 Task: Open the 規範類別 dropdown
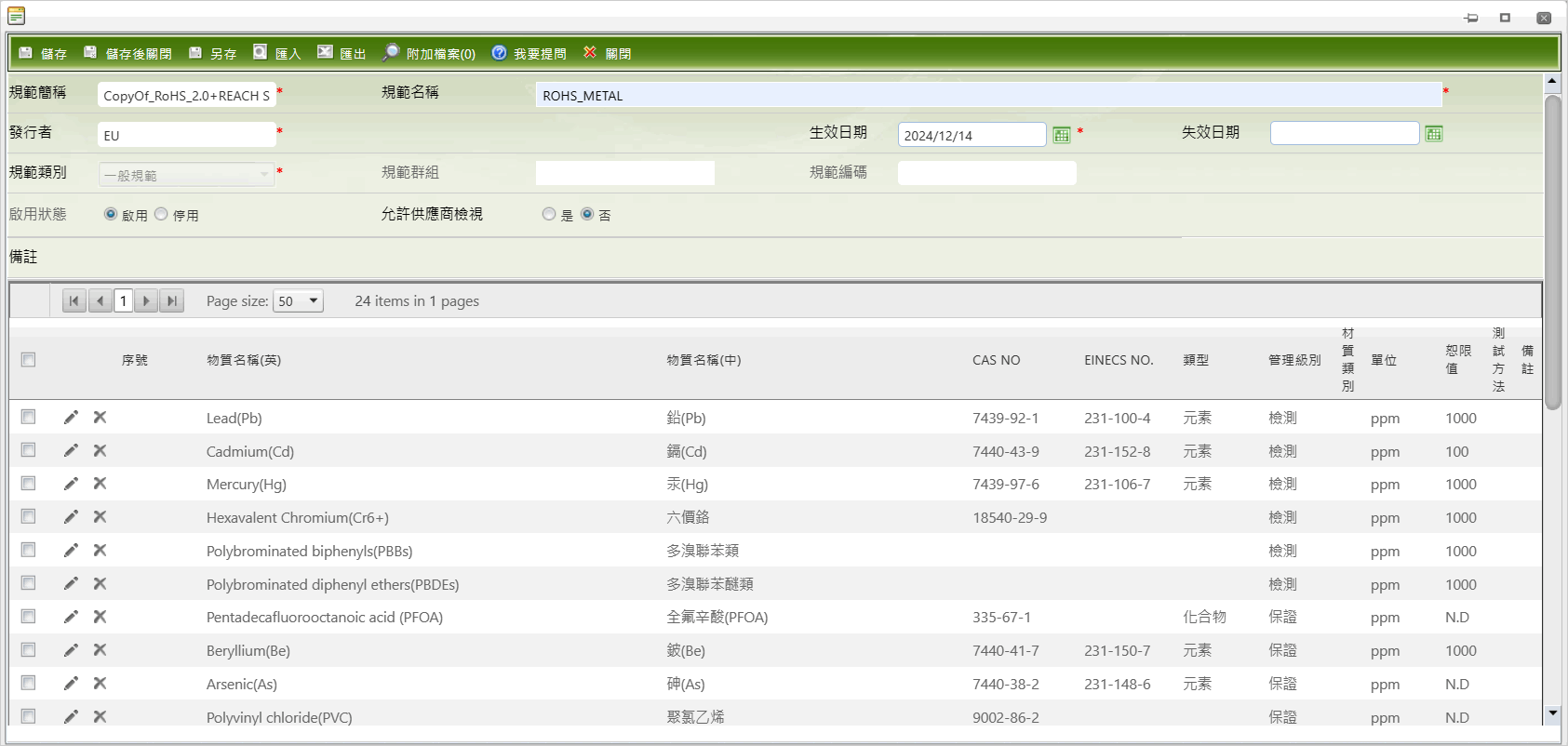point(186,175)
